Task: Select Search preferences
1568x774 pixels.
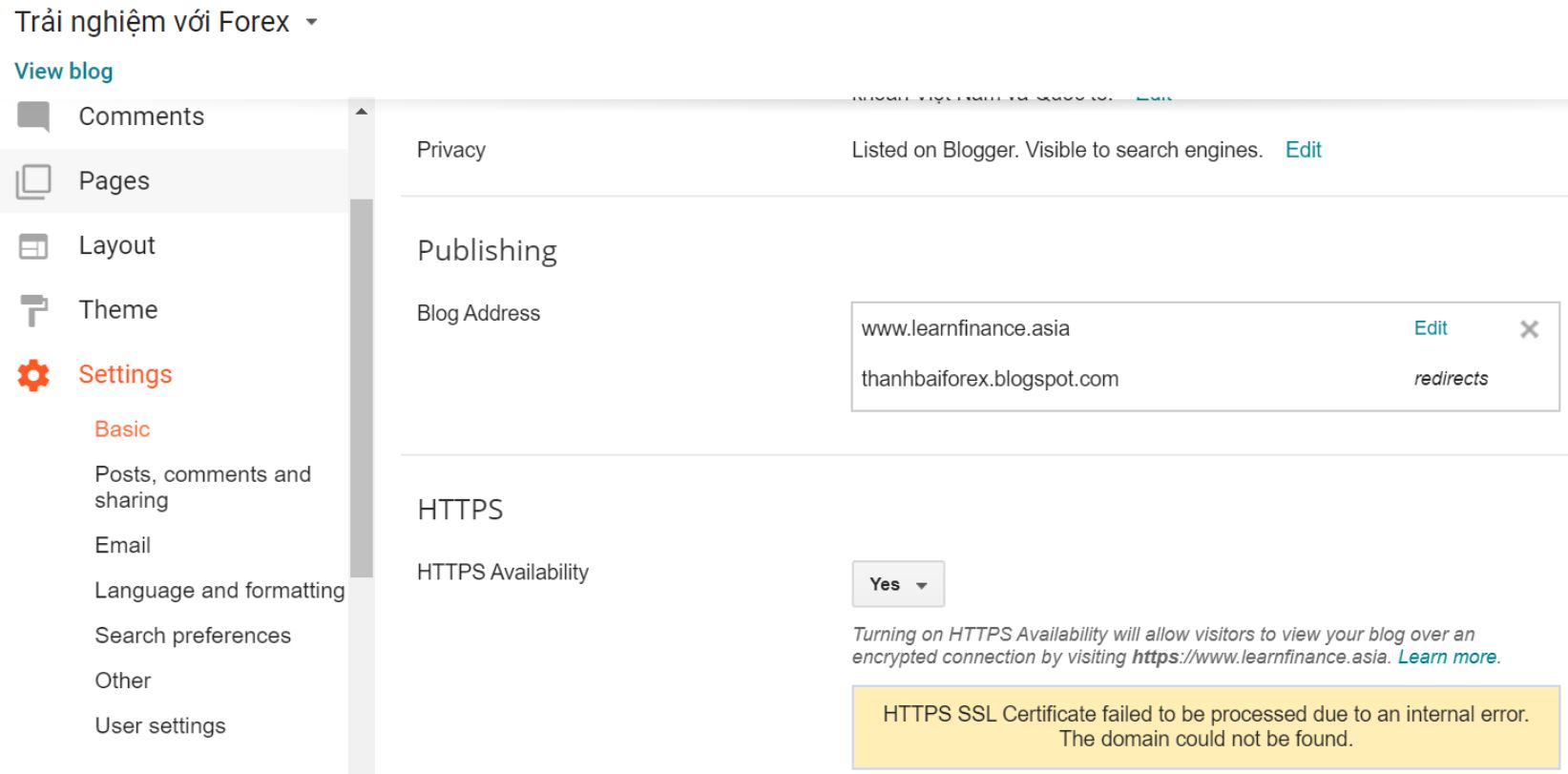Action: click(x=192, y=636)
